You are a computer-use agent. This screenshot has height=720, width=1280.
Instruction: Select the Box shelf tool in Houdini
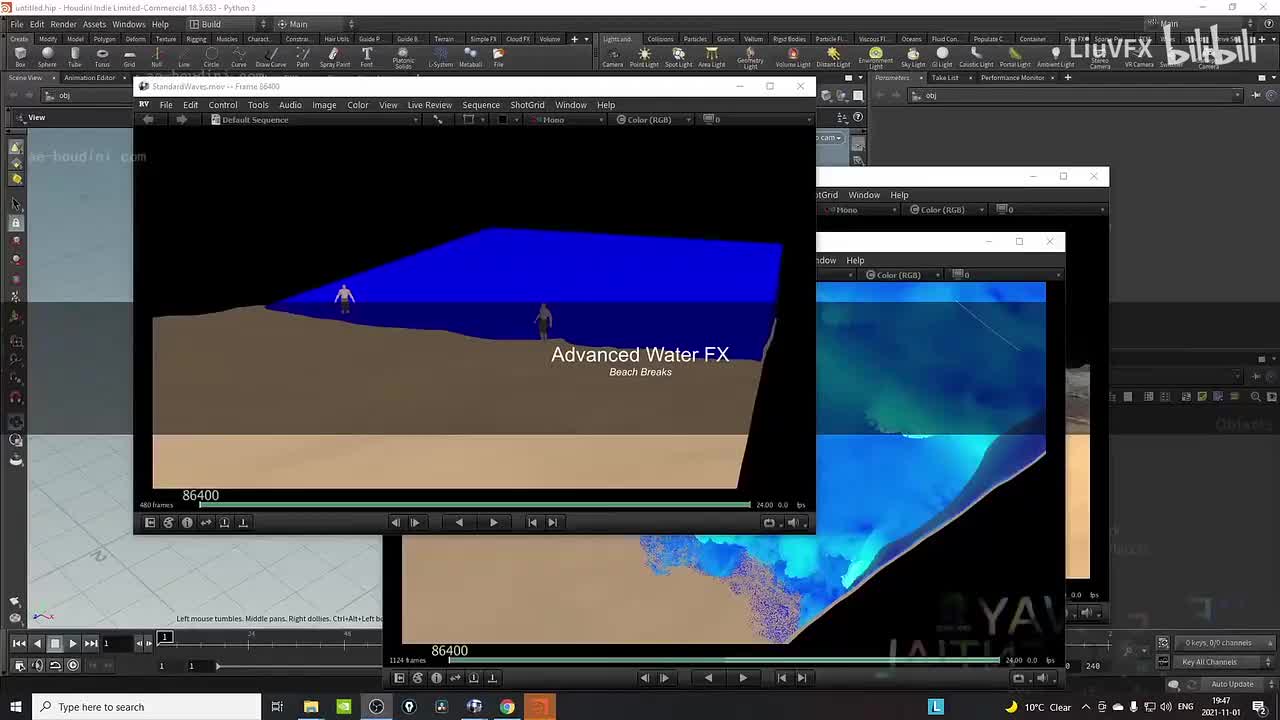click(x=20, y=57)
